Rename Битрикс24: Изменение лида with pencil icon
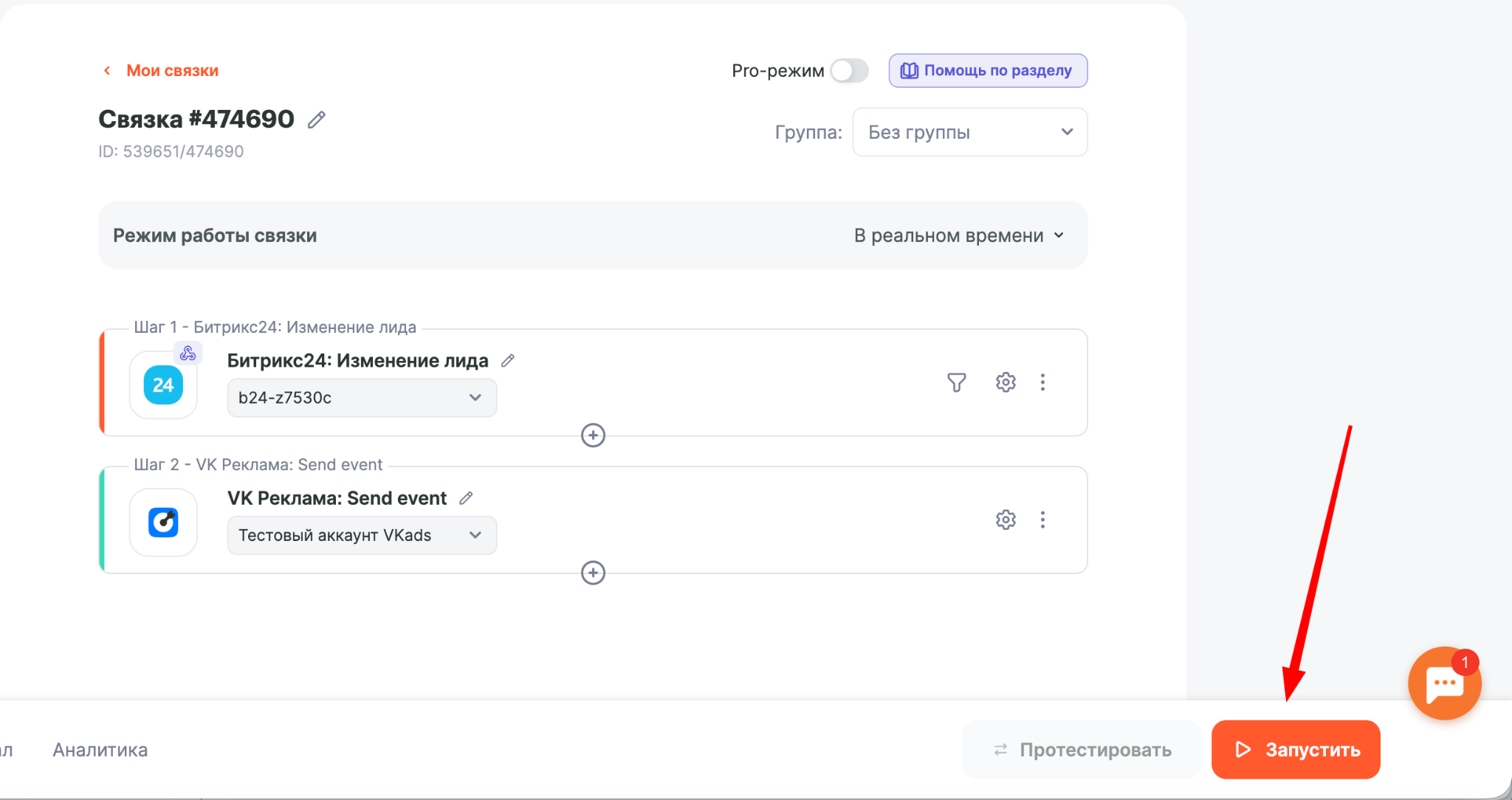The image size is (1512, 800). (508, 361)
